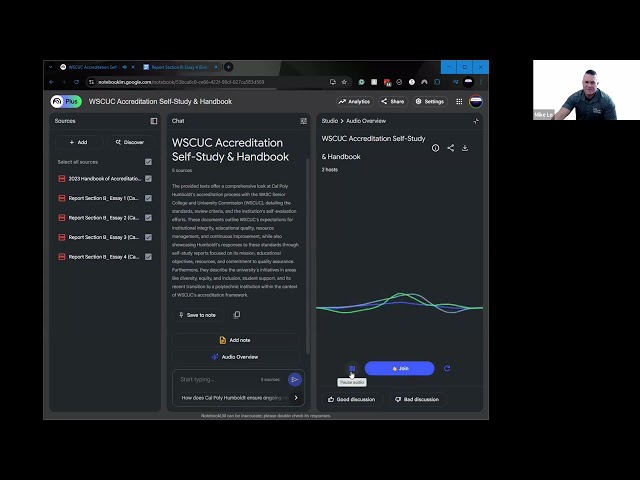Collapse the Sources panel
This screenshot has height=480, width=640.
[154, 121]
